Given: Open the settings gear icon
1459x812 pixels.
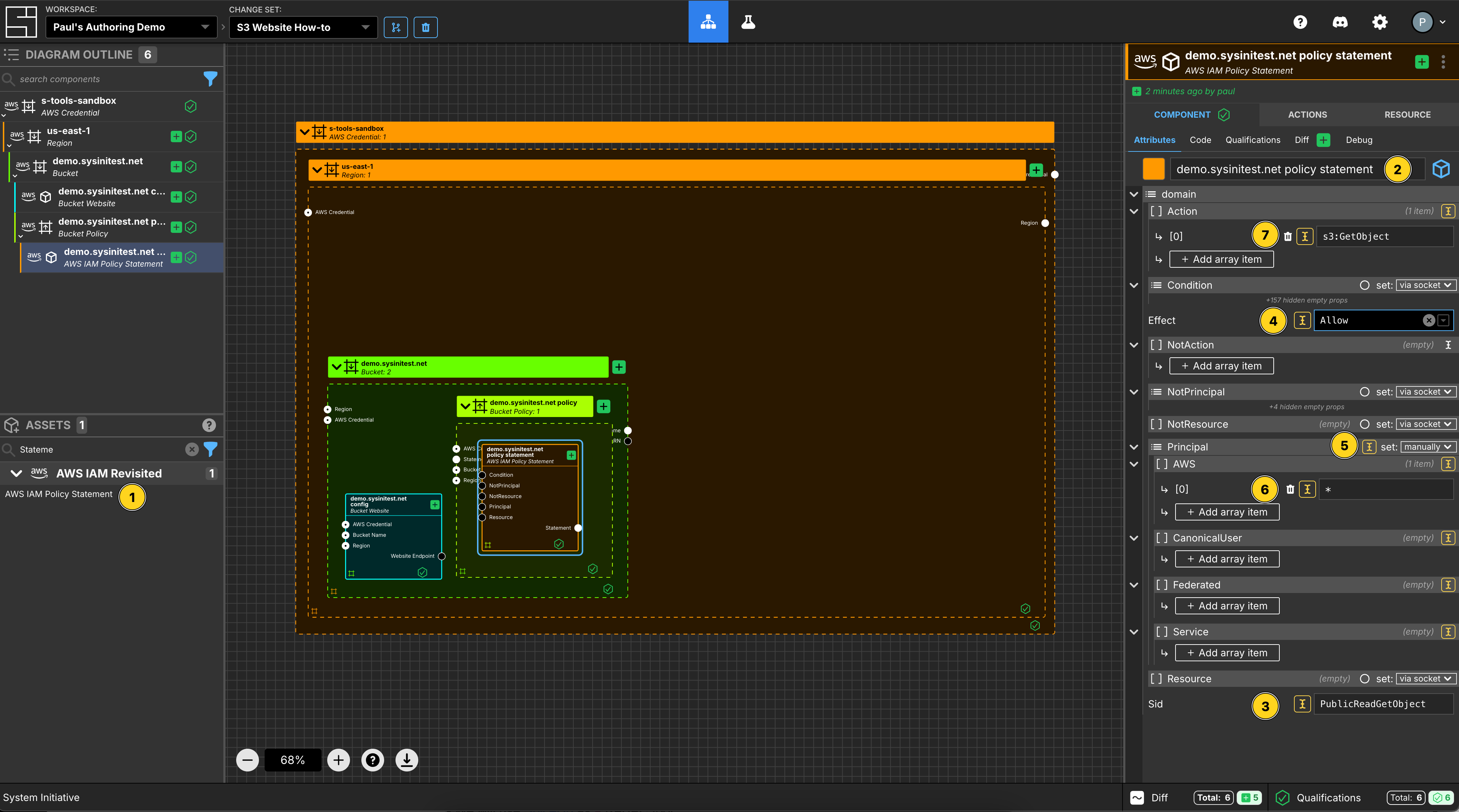Looking at the screenshot, I should click(1380, 22).
